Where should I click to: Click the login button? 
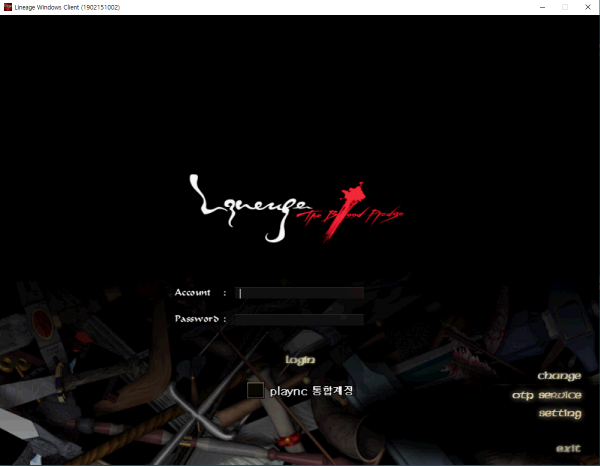tap(300, 360)
